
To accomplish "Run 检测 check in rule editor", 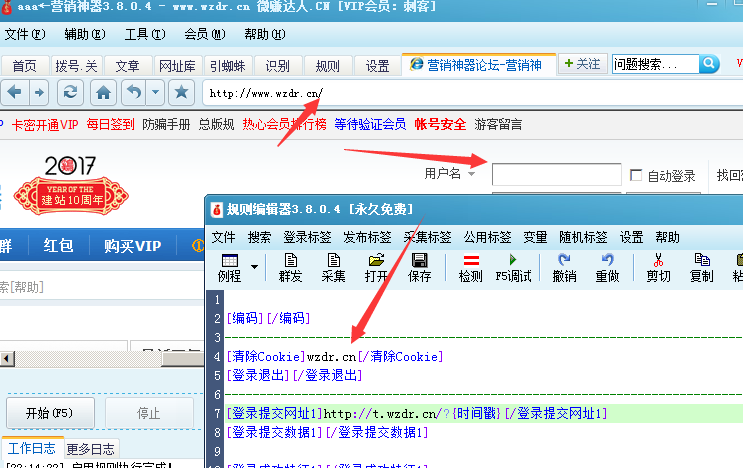I will coord(471,268).
